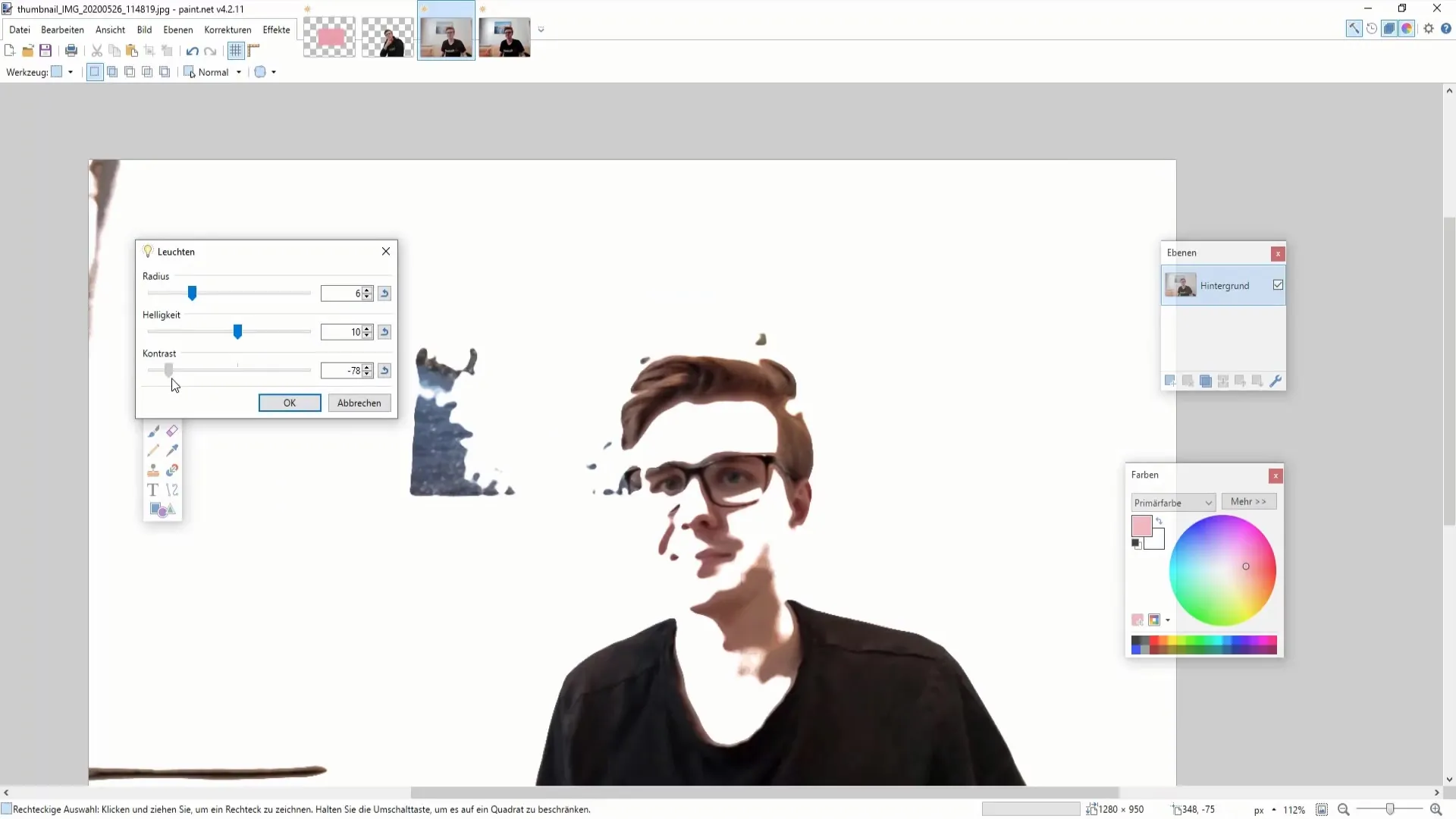Image resolution: width=1456 pixels, height=819 pixels.
Task: Select the Recolor tool
Action: [172, 470]
